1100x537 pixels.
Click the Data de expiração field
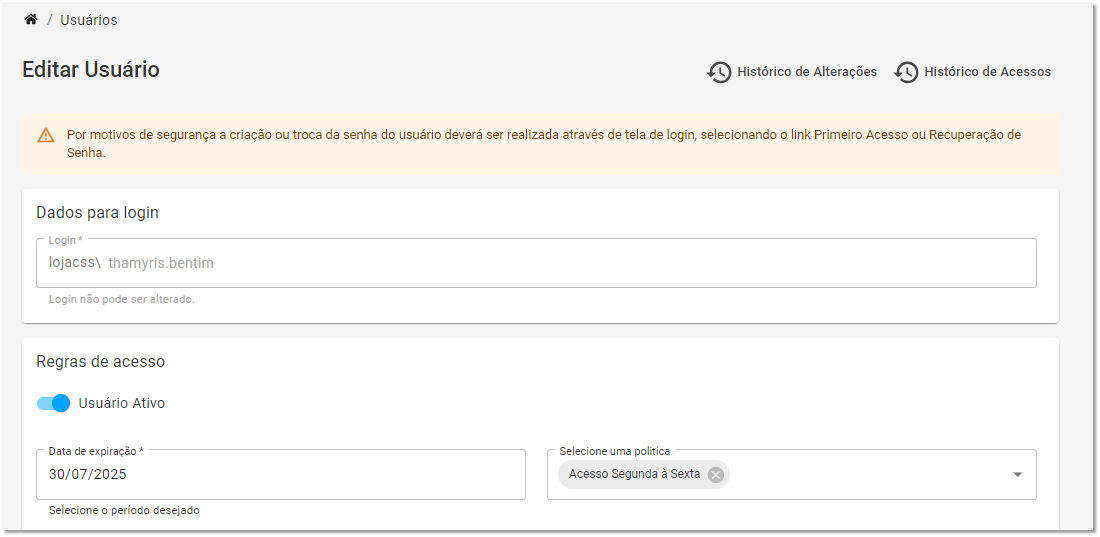[281, 475]
